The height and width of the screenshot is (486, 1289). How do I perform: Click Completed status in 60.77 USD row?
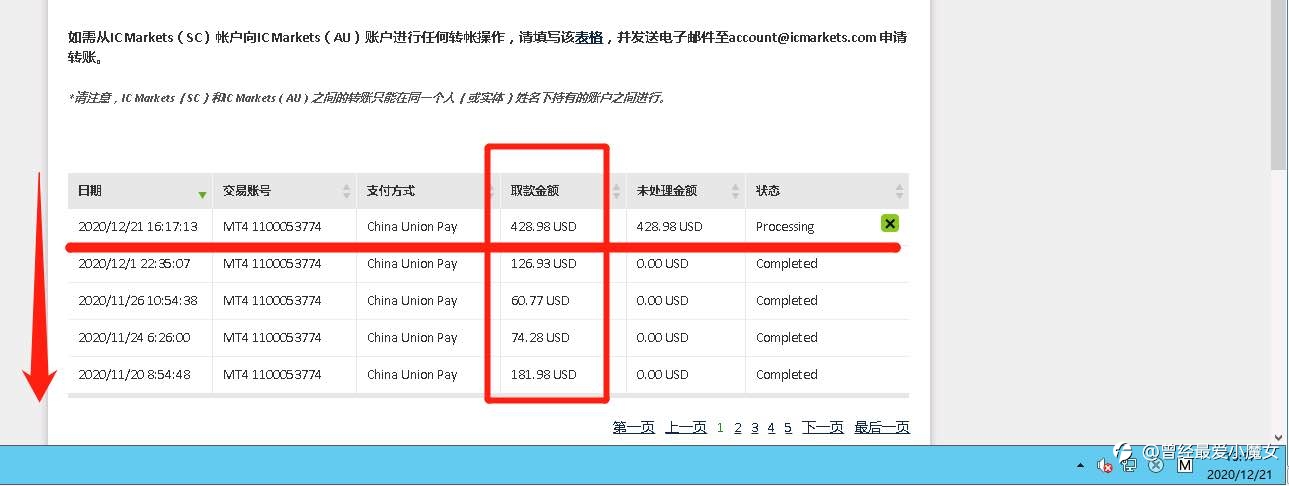tap(787, 301)
